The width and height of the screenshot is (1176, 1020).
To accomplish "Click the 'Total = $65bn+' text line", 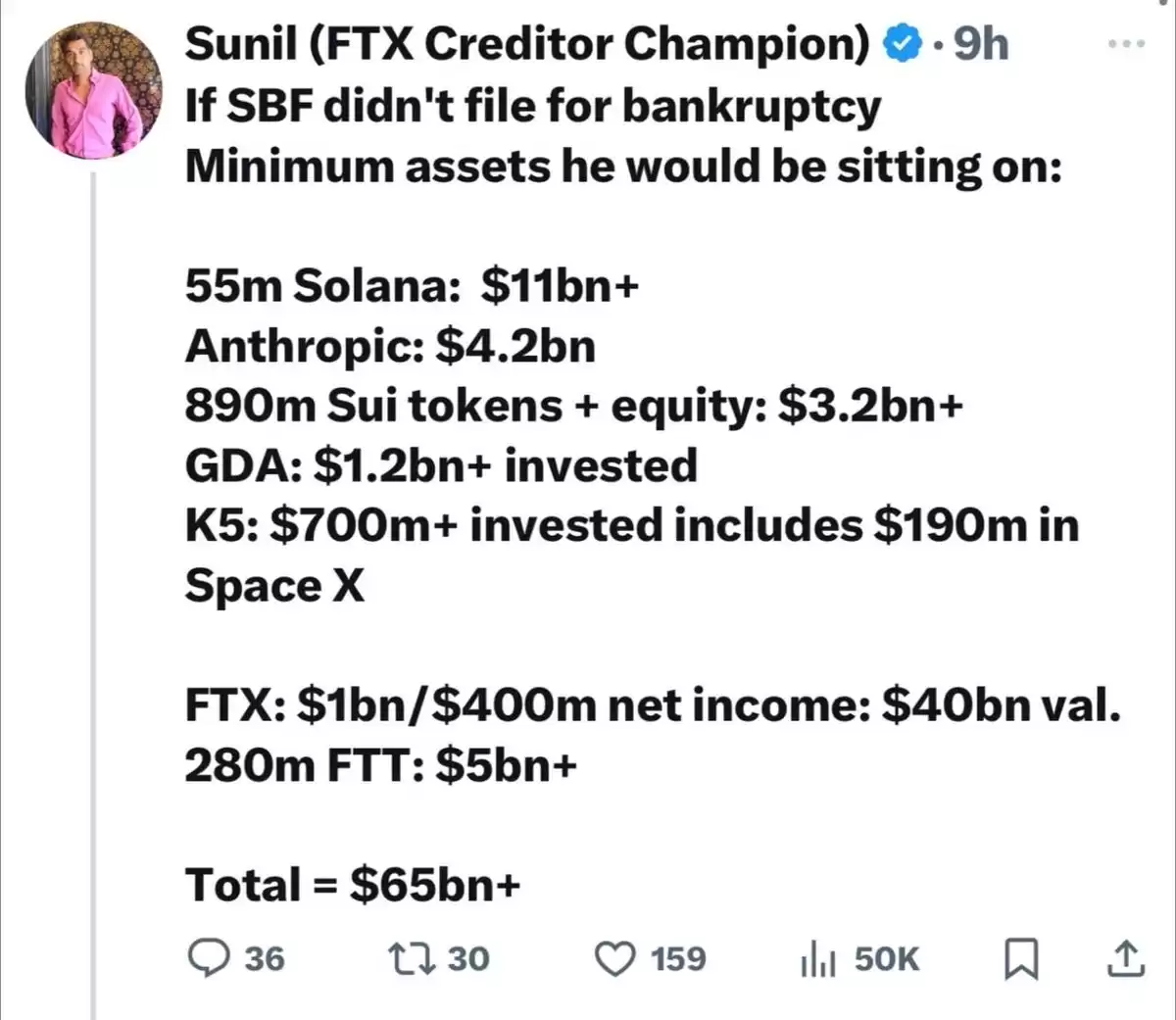I will [353, 885].
